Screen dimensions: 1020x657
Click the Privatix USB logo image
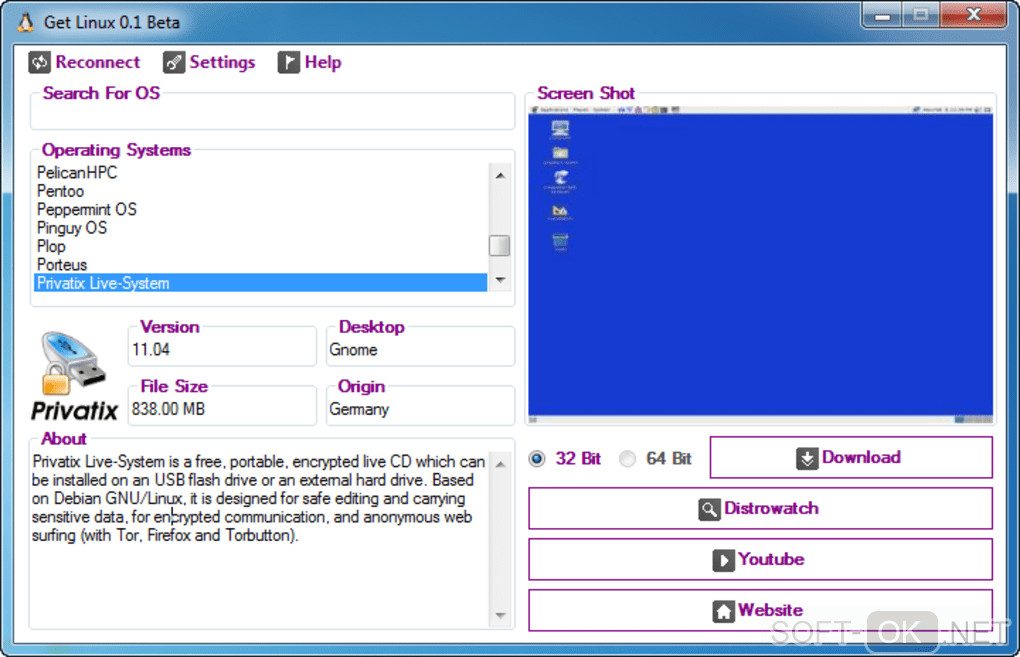pos(74,376)
